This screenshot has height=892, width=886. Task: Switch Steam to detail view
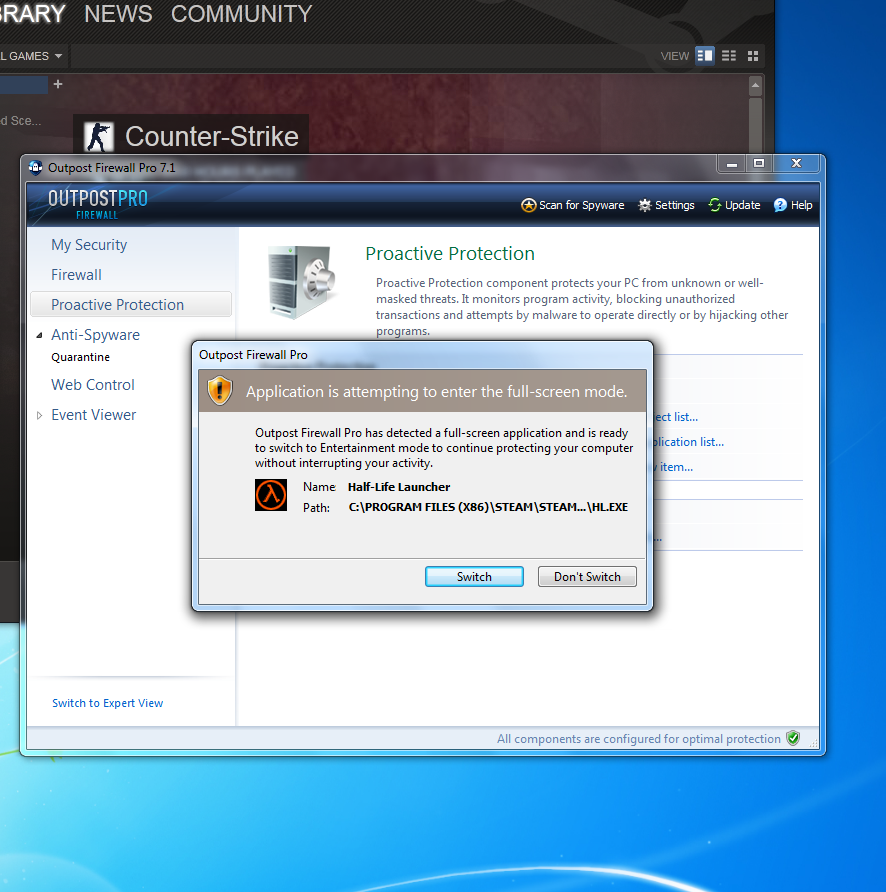(704, 56)
